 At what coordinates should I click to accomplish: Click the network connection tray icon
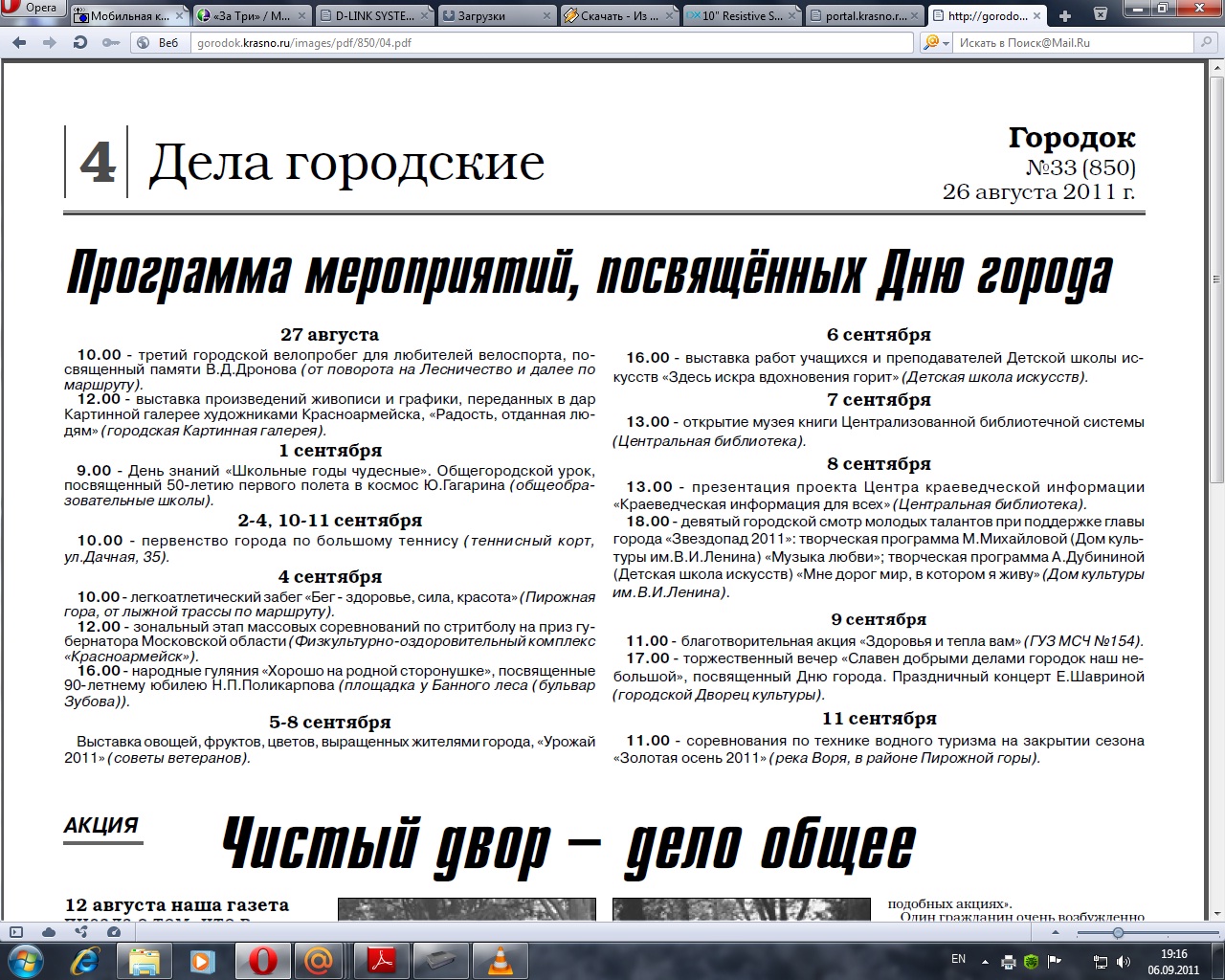(1101, 961)
